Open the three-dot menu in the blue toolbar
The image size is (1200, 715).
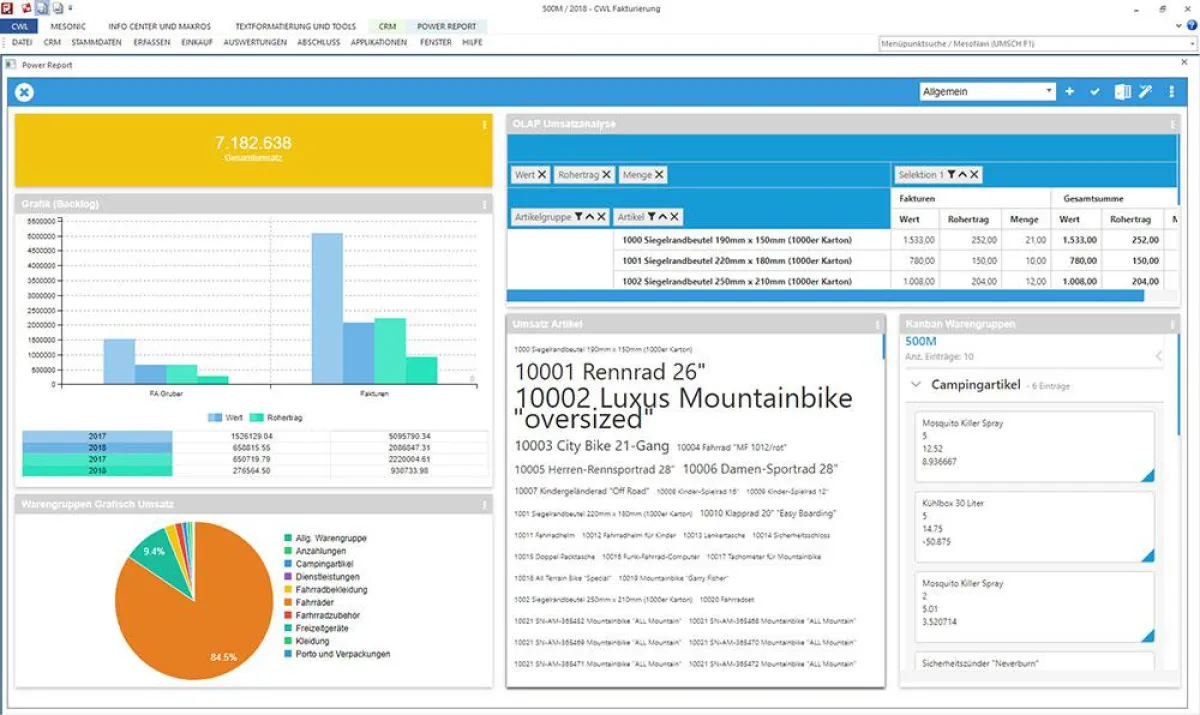pos(1170,92)
